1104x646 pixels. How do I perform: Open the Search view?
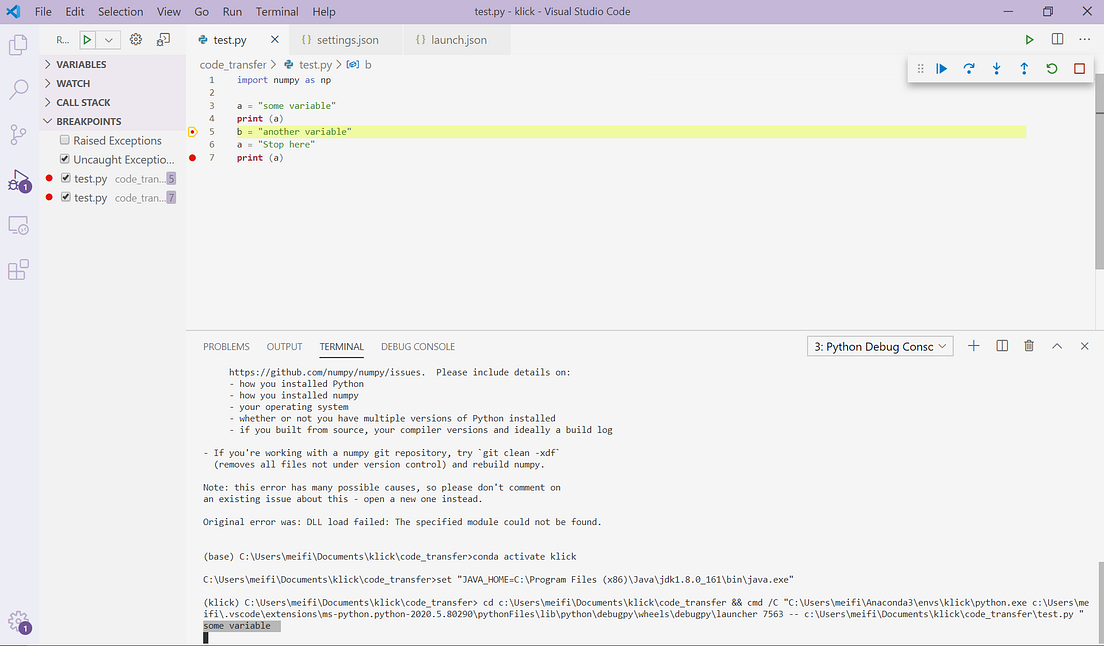(x=17, y=89)
